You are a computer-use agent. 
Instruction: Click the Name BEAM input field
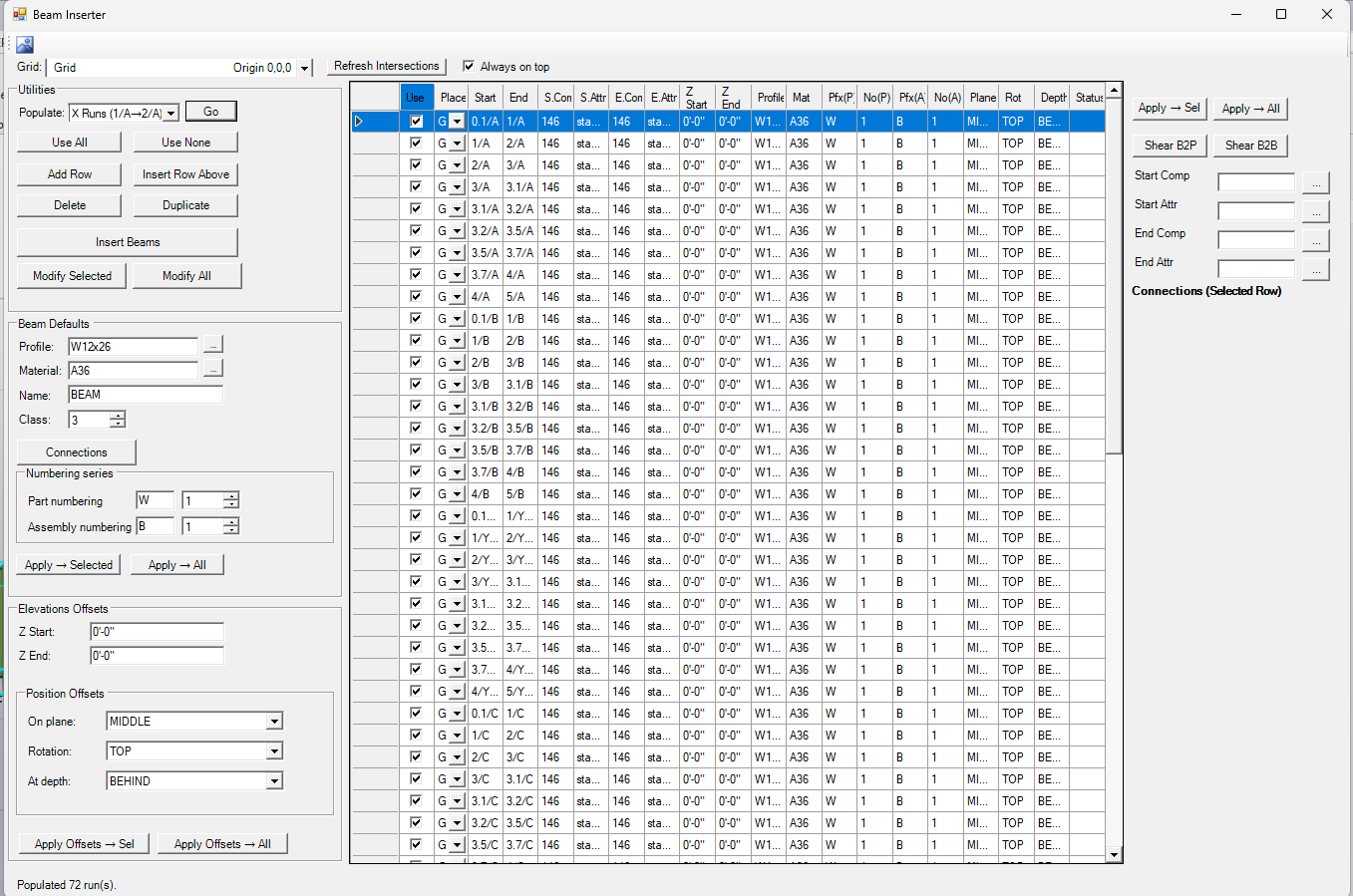(x=146, y=395)
